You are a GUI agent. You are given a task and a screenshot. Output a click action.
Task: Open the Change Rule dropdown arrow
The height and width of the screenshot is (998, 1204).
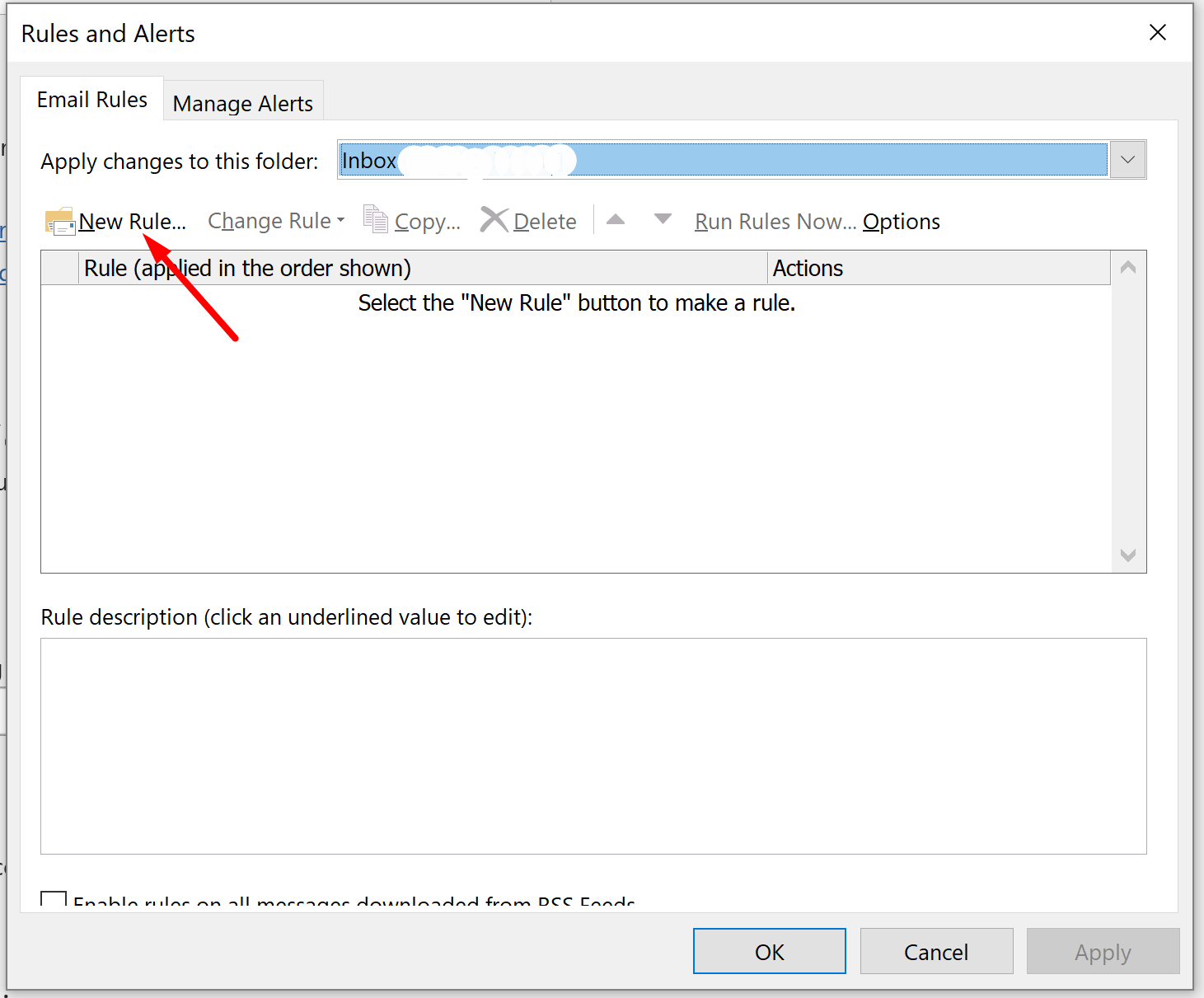click(340, 219)
